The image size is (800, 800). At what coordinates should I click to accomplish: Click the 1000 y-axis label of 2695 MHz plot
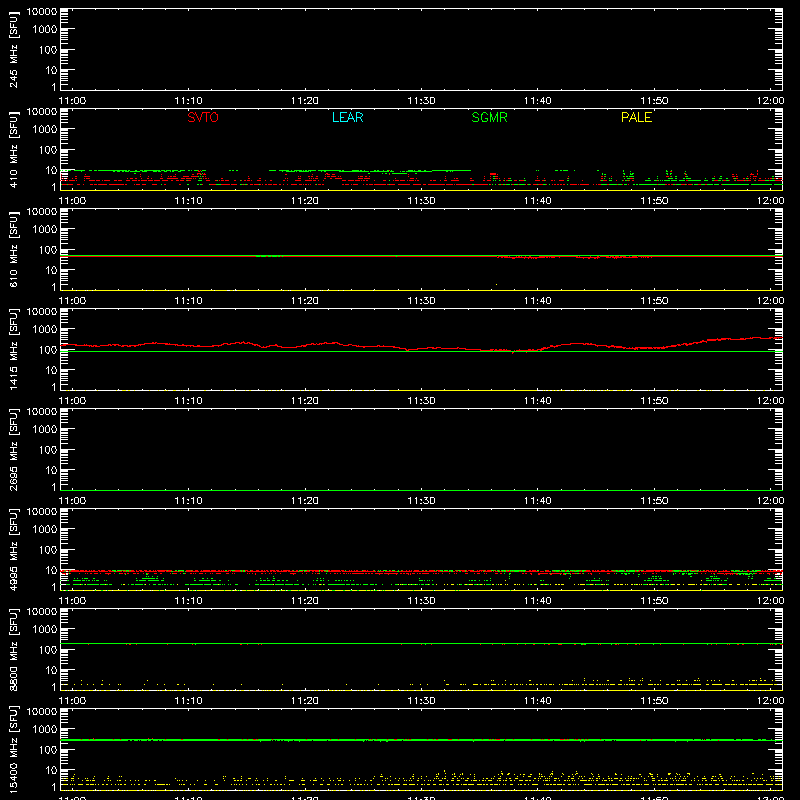pyautogui.click(x=45, y=429)
